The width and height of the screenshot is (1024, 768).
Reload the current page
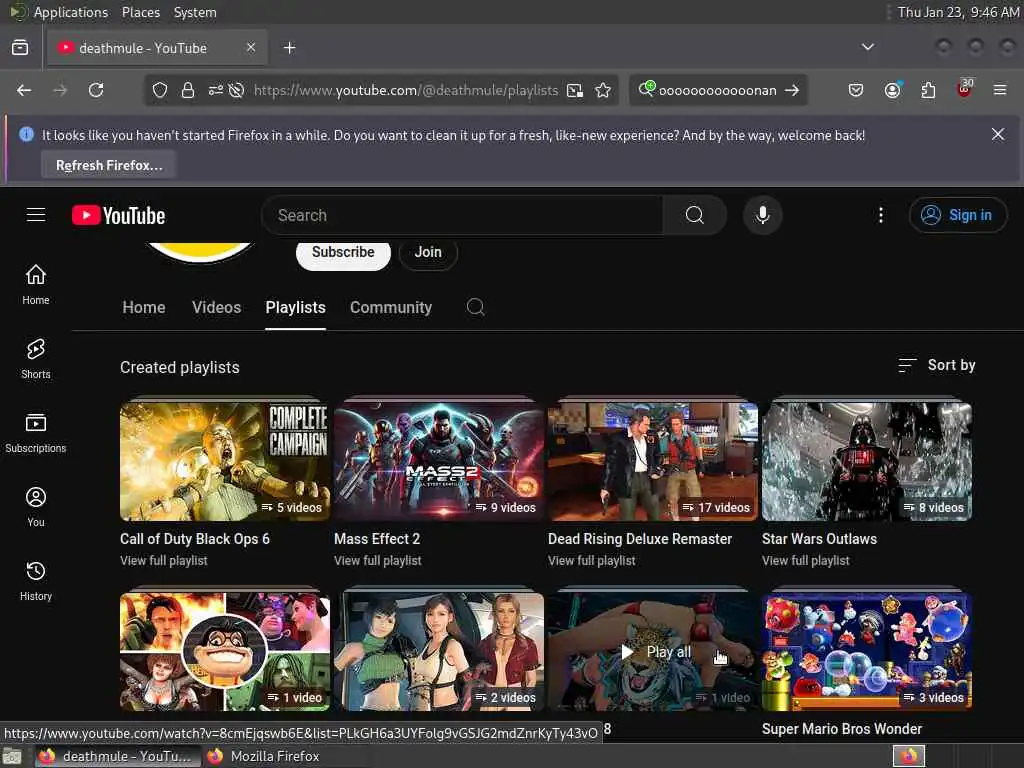[96, 90]
